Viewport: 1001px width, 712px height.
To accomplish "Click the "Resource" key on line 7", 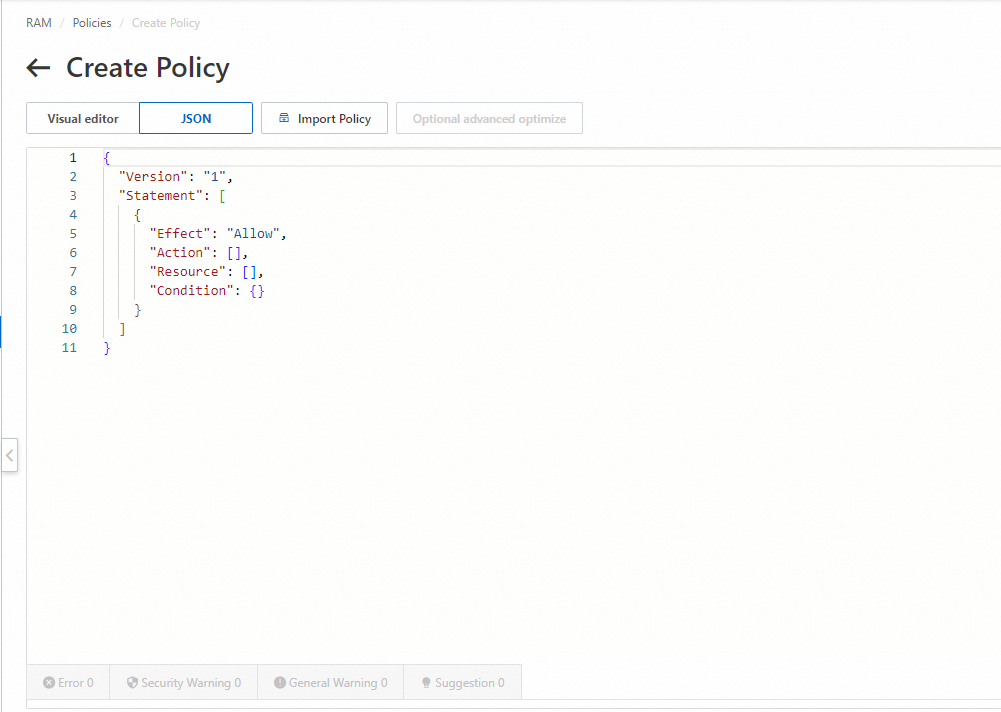I will click(x=188, y=272).
